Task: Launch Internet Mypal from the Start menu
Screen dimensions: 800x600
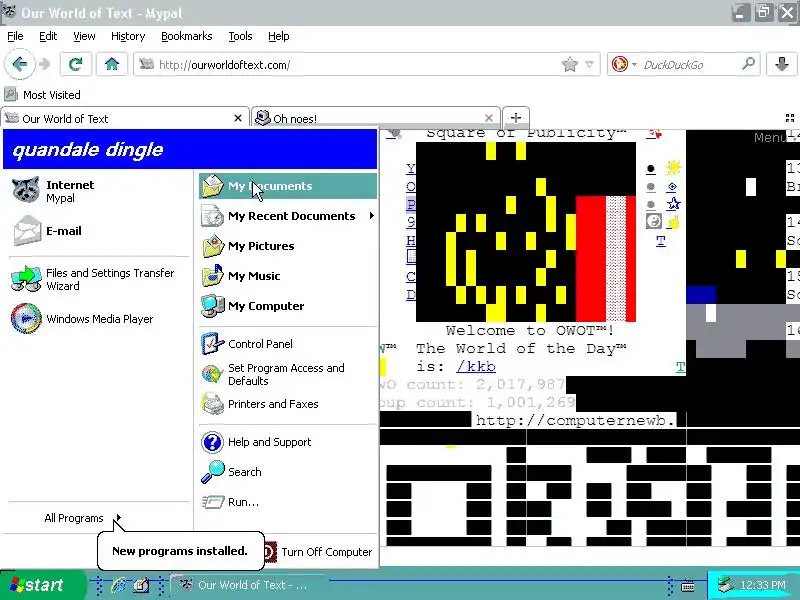Action: (x=97, y=191)
